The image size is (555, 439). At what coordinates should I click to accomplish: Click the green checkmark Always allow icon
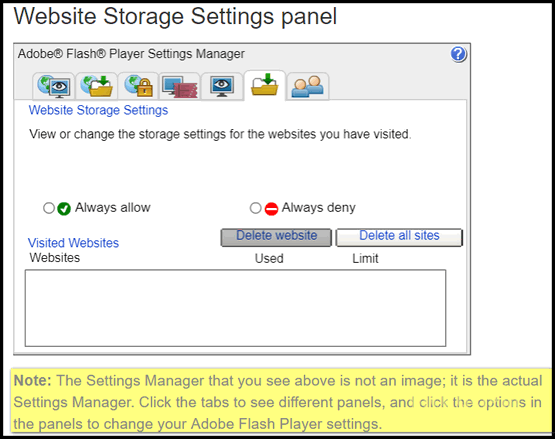coord(64,209)
